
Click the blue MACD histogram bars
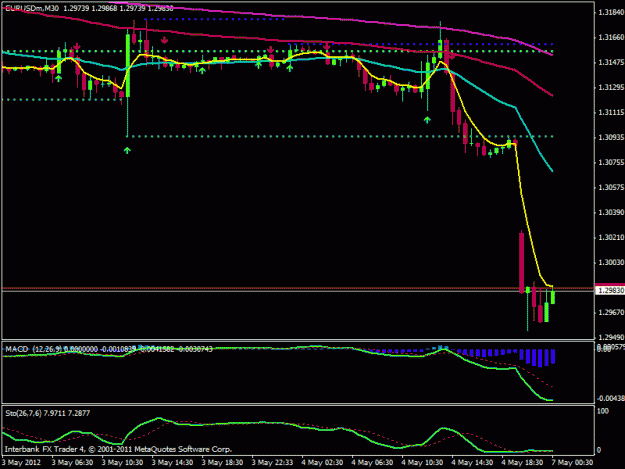[x=537, y=357]
